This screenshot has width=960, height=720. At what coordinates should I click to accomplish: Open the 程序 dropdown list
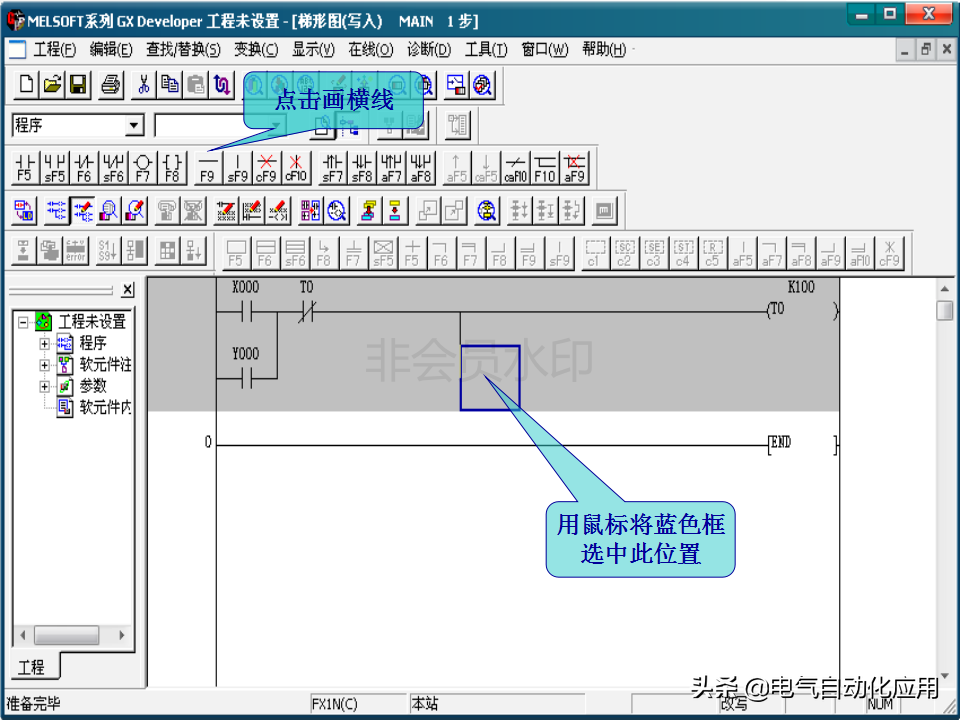click(x=133, y=126)
